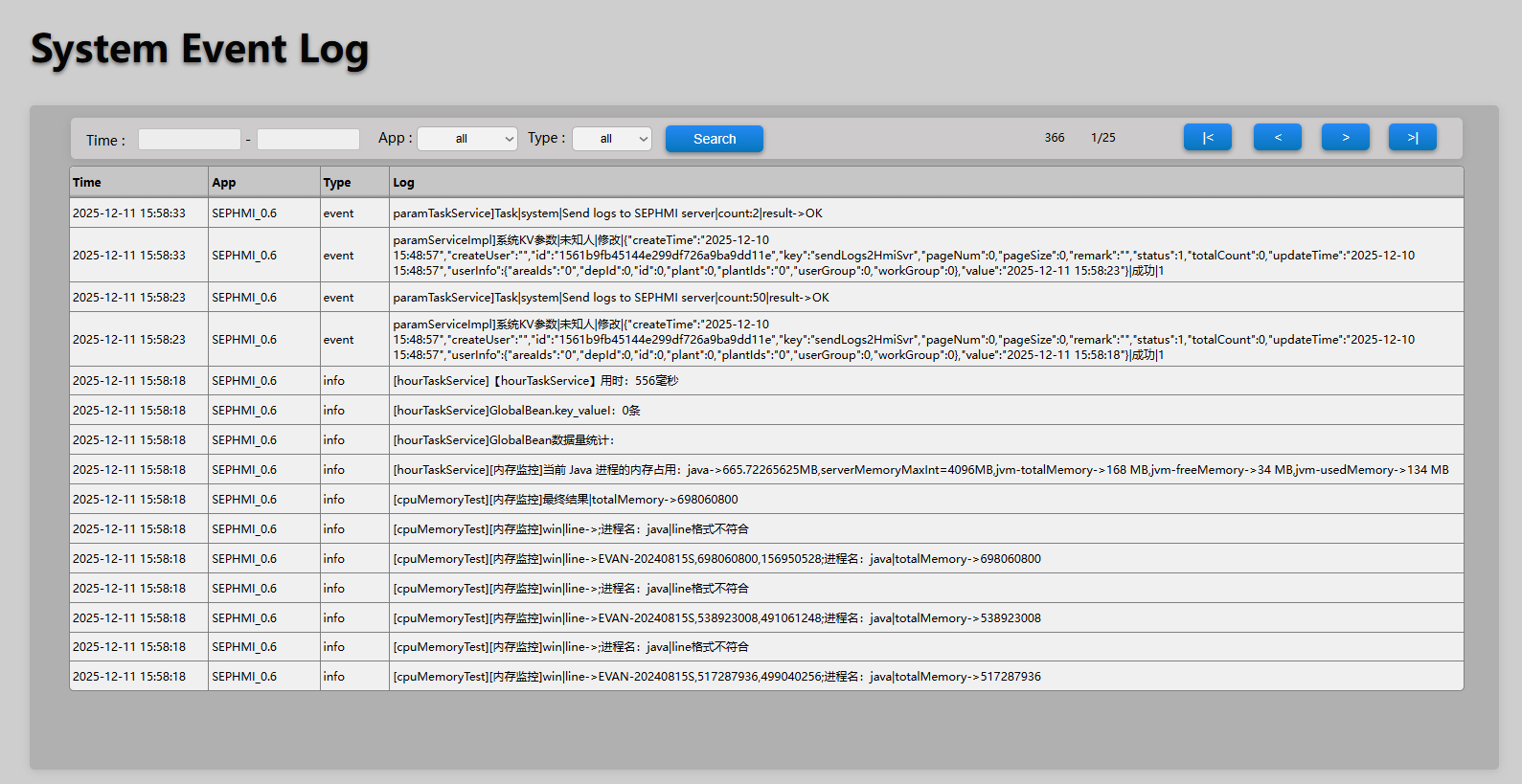Click the Search button
The image size is (1522, 784).
coord(714,139)
